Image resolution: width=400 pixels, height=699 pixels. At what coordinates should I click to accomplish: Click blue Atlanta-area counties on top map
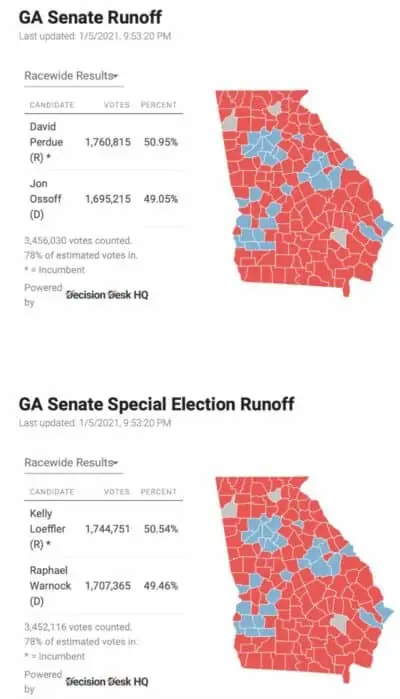point(263,145)
